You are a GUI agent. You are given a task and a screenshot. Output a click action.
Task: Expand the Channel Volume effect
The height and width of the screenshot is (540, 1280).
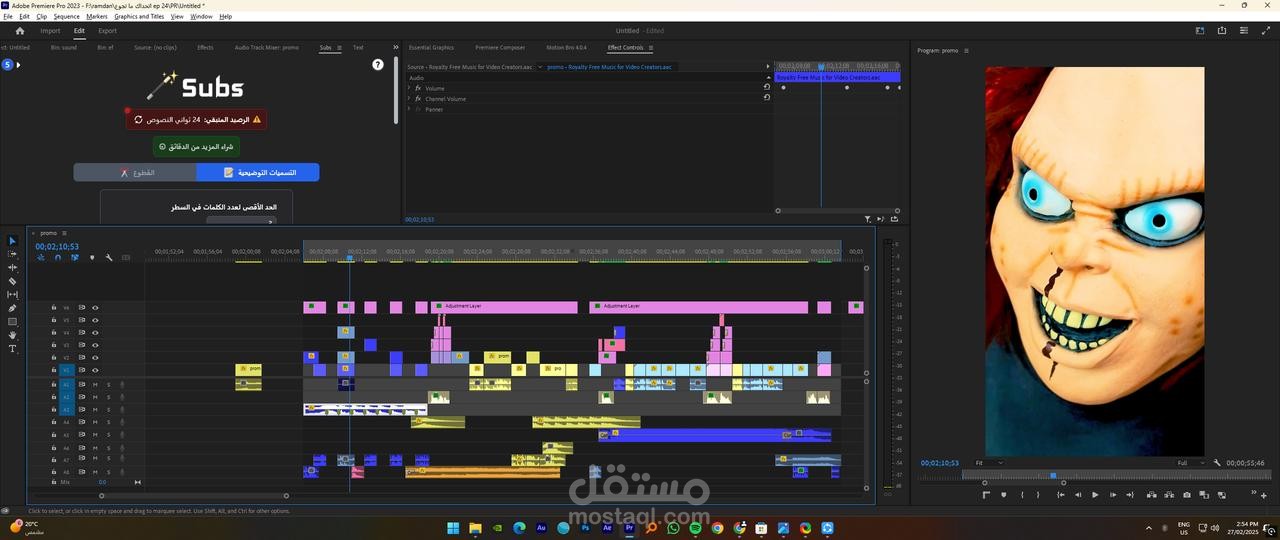pos(409,99)
